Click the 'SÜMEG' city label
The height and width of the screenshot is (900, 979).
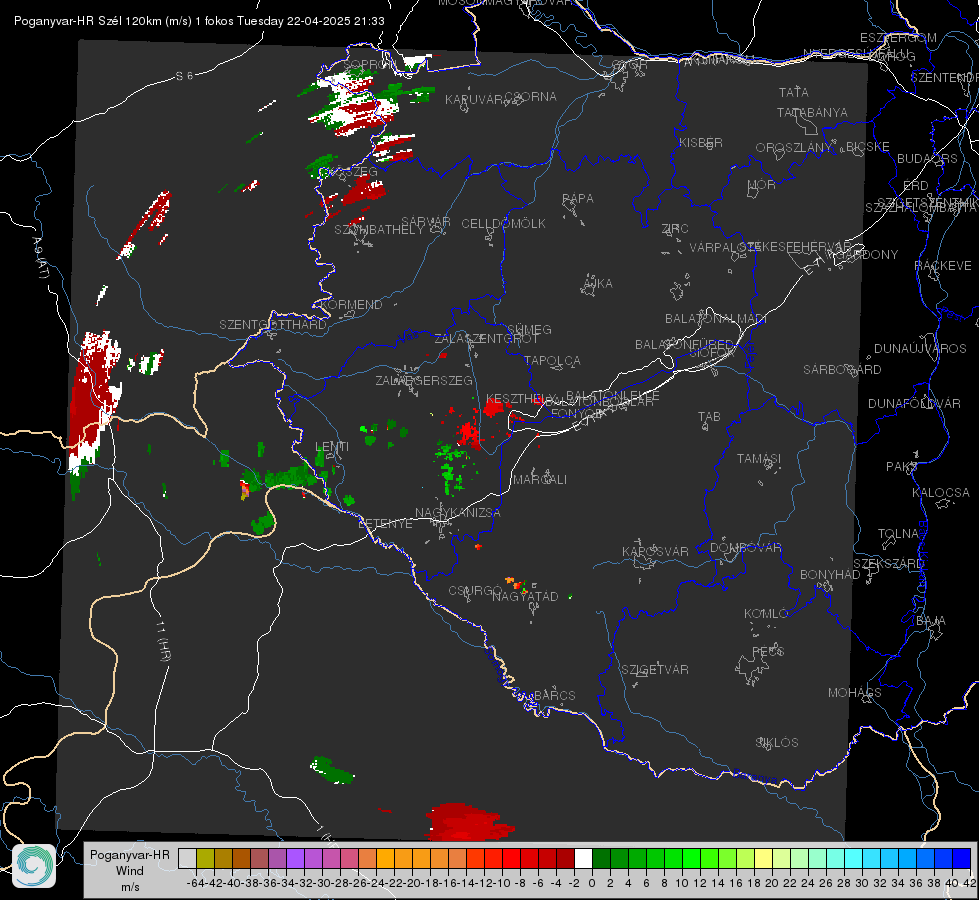[x=529, y=329]
